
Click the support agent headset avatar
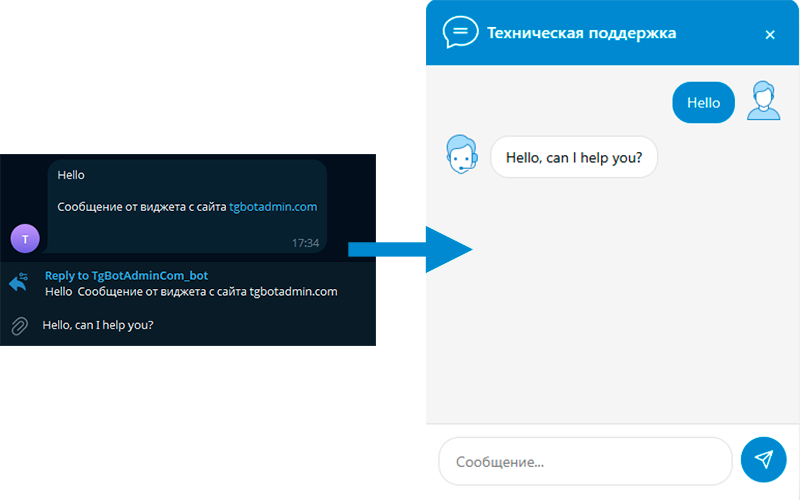(462, 155)
